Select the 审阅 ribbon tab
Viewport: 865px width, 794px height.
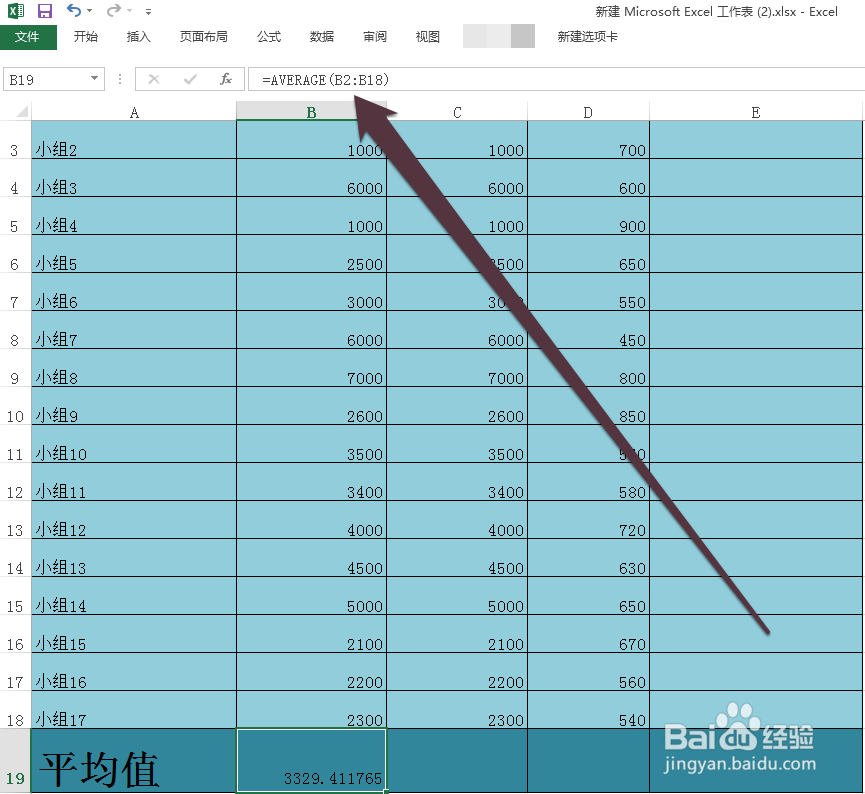pos(375,37)
